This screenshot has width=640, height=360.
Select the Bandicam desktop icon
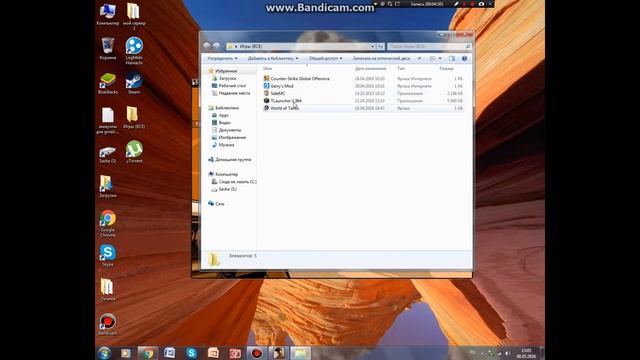[x=108, y=324]
